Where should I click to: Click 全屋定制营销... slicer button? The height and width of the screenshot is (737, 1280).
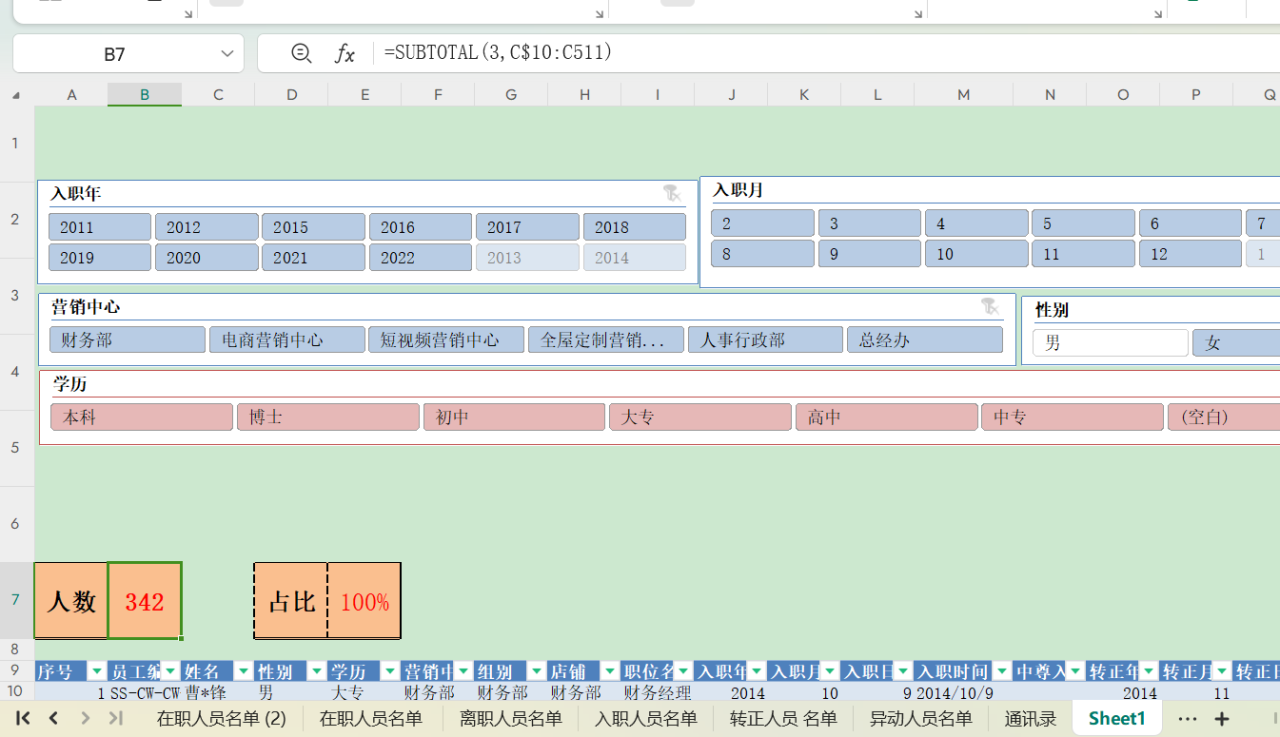606,340
